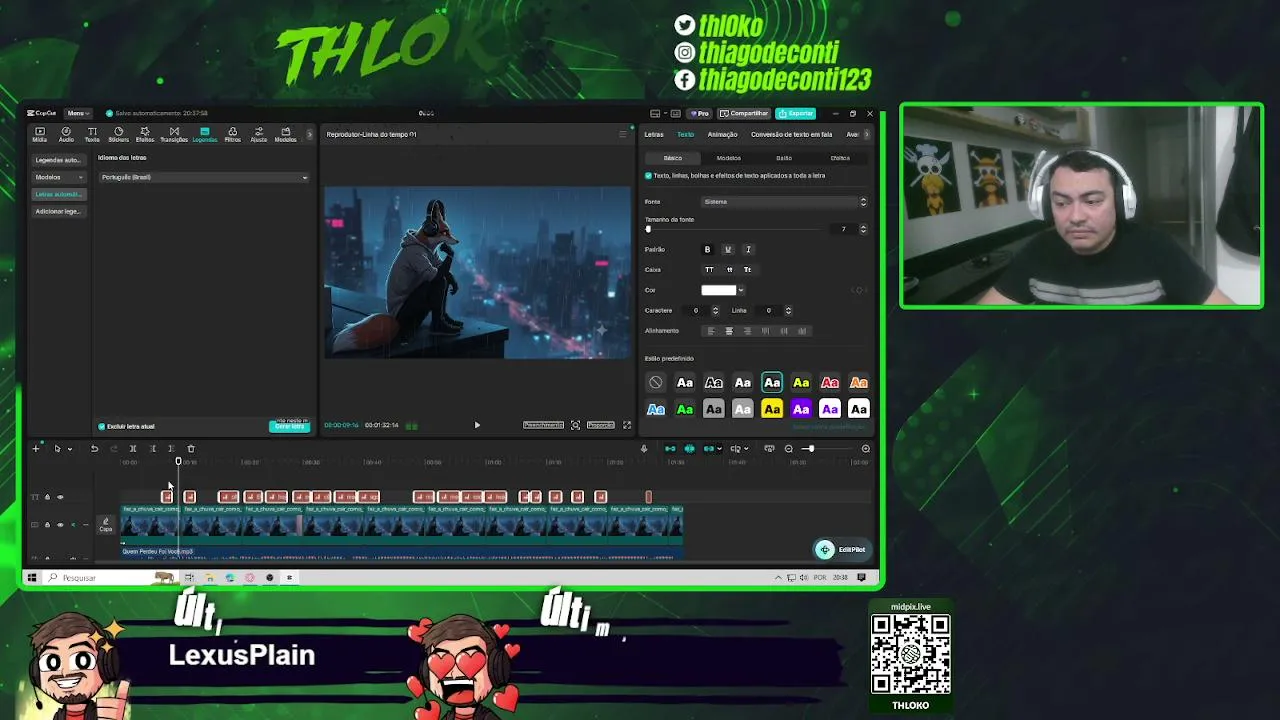This screenshot has width=1280, height=720.
Task: Adjust the font size stepper
Action: [x=863, y=230]
